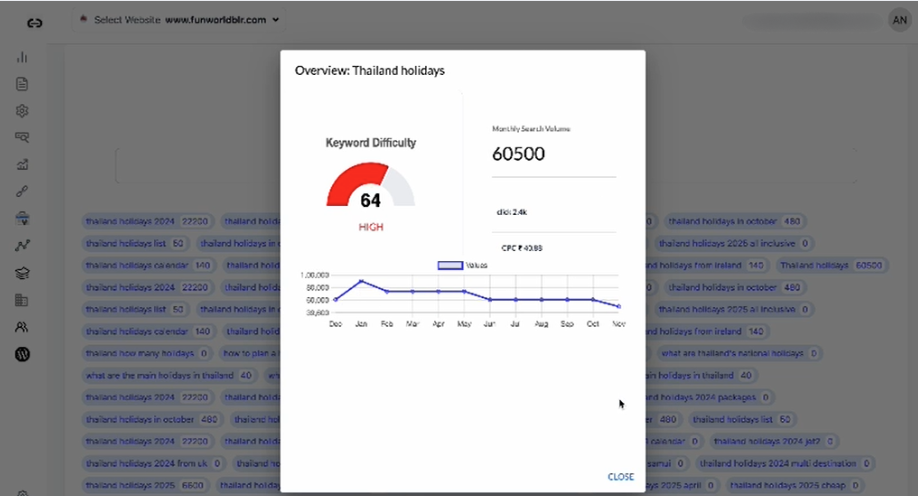The image size is (918, 496).
Task: Open the stacked layers icon in the sidebar
Action: pyautogui.click(x=22, y=273)
